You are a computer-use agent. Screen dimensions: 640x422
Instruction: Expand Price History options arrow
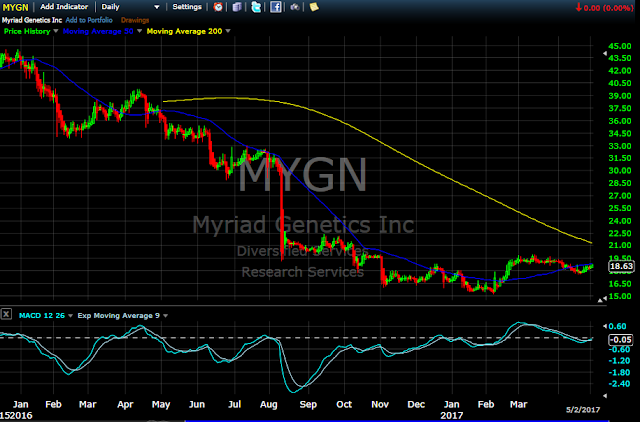coord(56,31)
